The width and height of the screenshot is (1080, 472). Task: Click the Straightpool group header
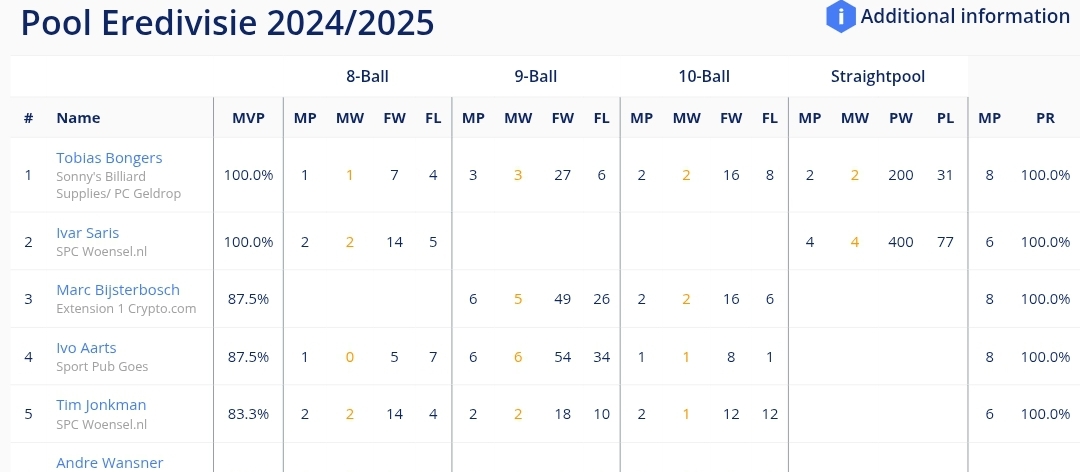click(878, 76)
